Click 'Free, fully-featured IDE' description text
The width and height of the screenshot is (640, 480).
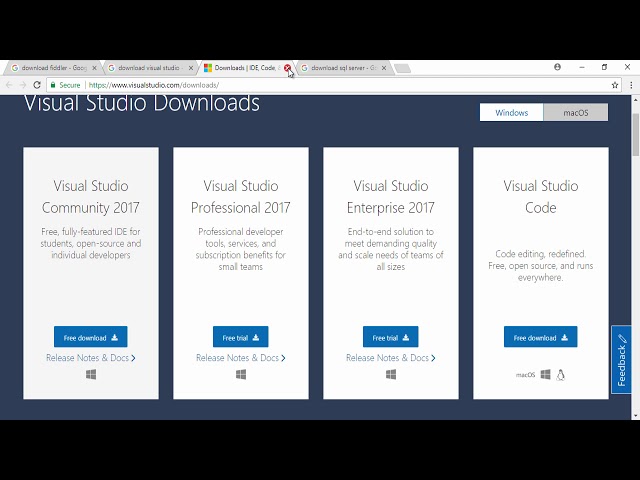(91, 243)
